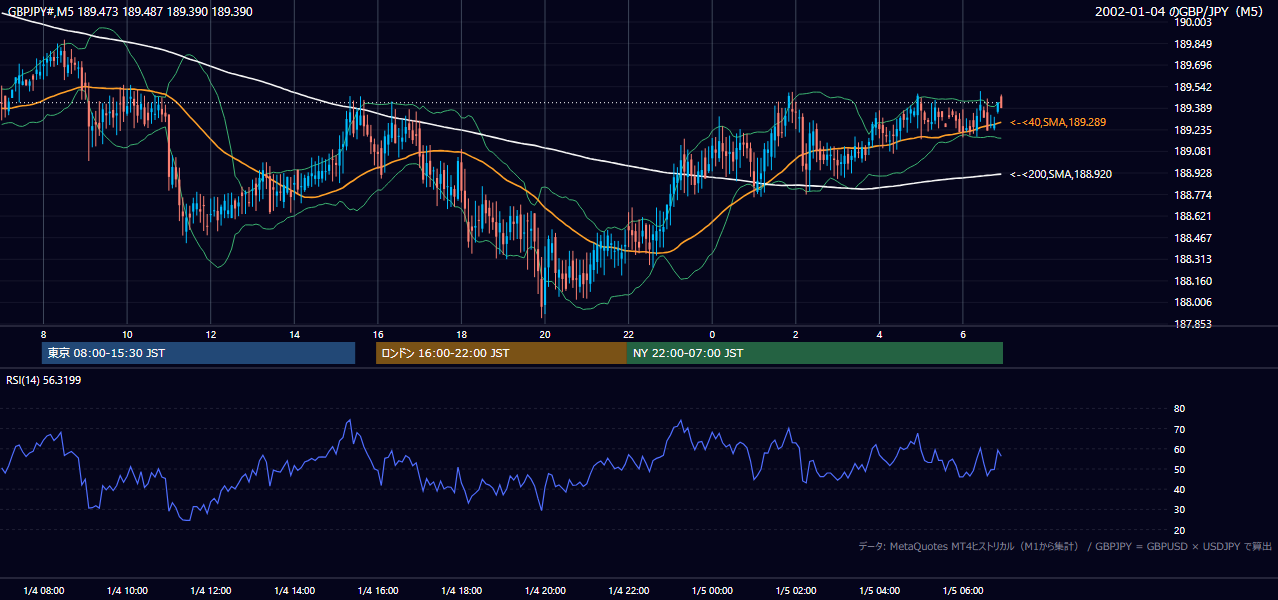Click the 1/4 22:00 time axis label
The height and width of the screenshot is (600, 1278).
tap(629, 591)
